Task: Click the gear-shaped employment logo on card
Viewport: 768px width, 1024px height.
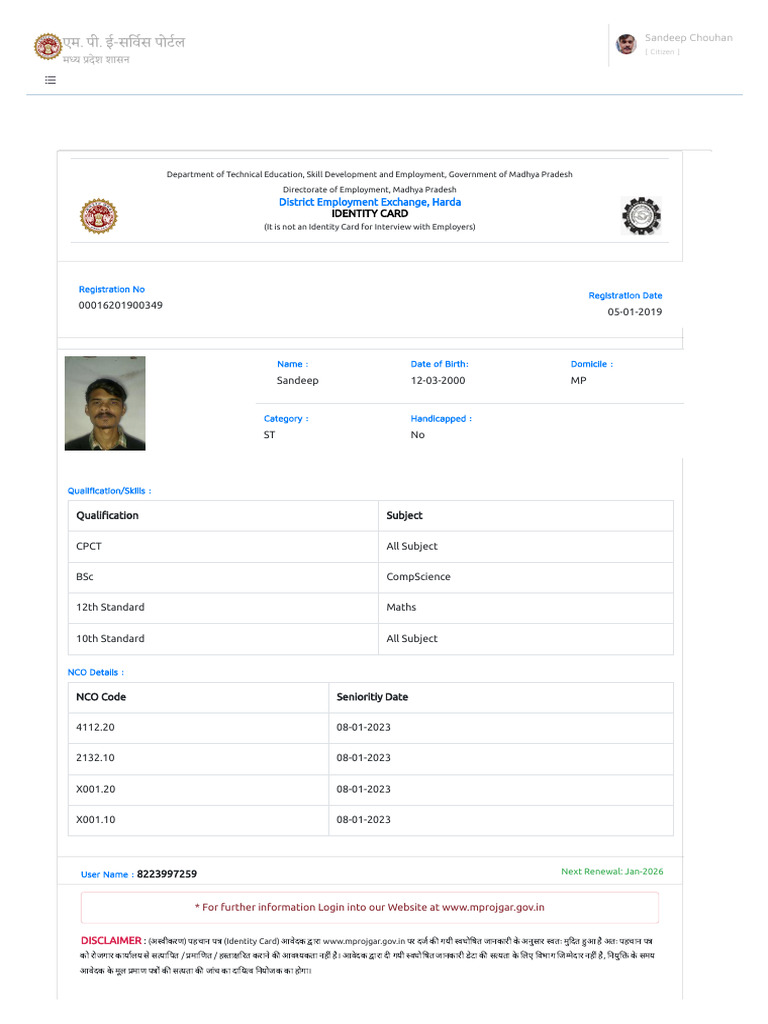Action: click(x=641, y=216)
